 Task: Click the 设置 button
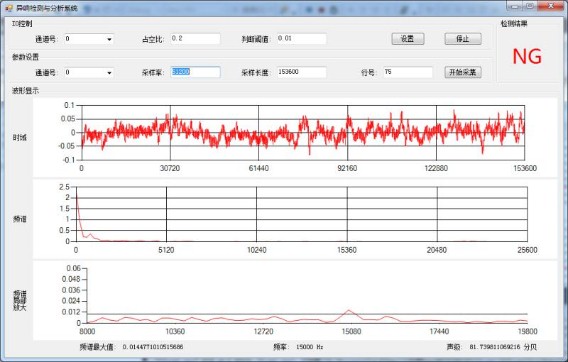(x=408, y=39)
